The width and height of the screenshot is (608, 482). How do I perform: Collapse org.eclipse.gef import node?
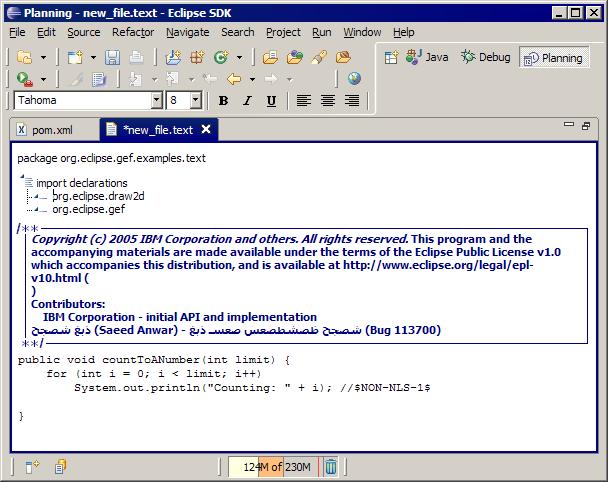tap(36, 209)
